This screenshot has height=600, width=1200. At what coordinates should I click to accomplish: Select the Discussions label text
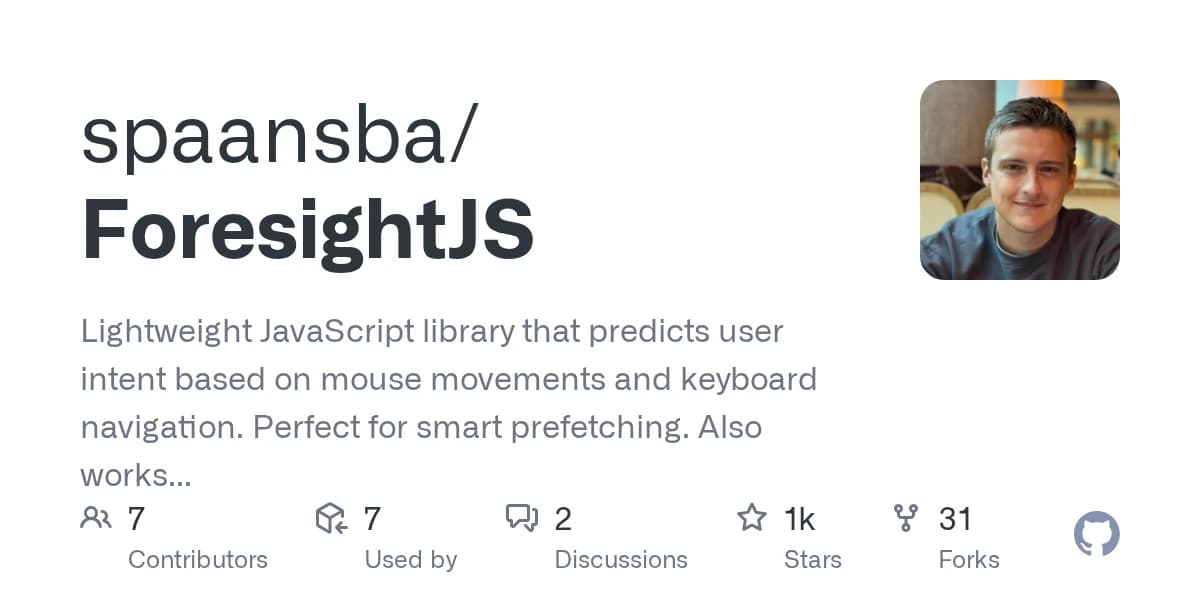click(x=621, y=559)
